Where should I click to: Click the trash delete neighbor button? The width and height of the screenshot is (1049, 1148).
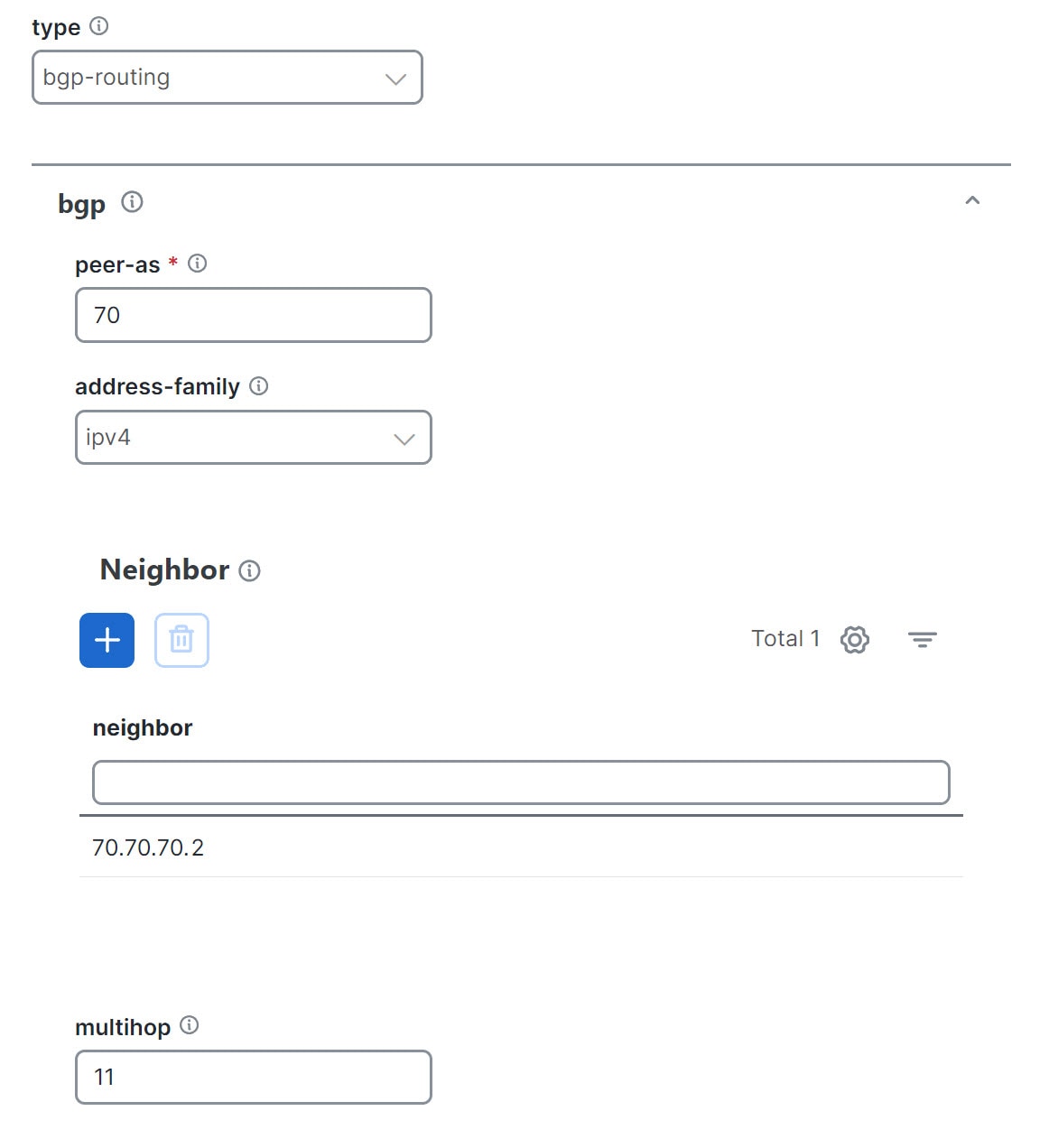click(181, 640)
